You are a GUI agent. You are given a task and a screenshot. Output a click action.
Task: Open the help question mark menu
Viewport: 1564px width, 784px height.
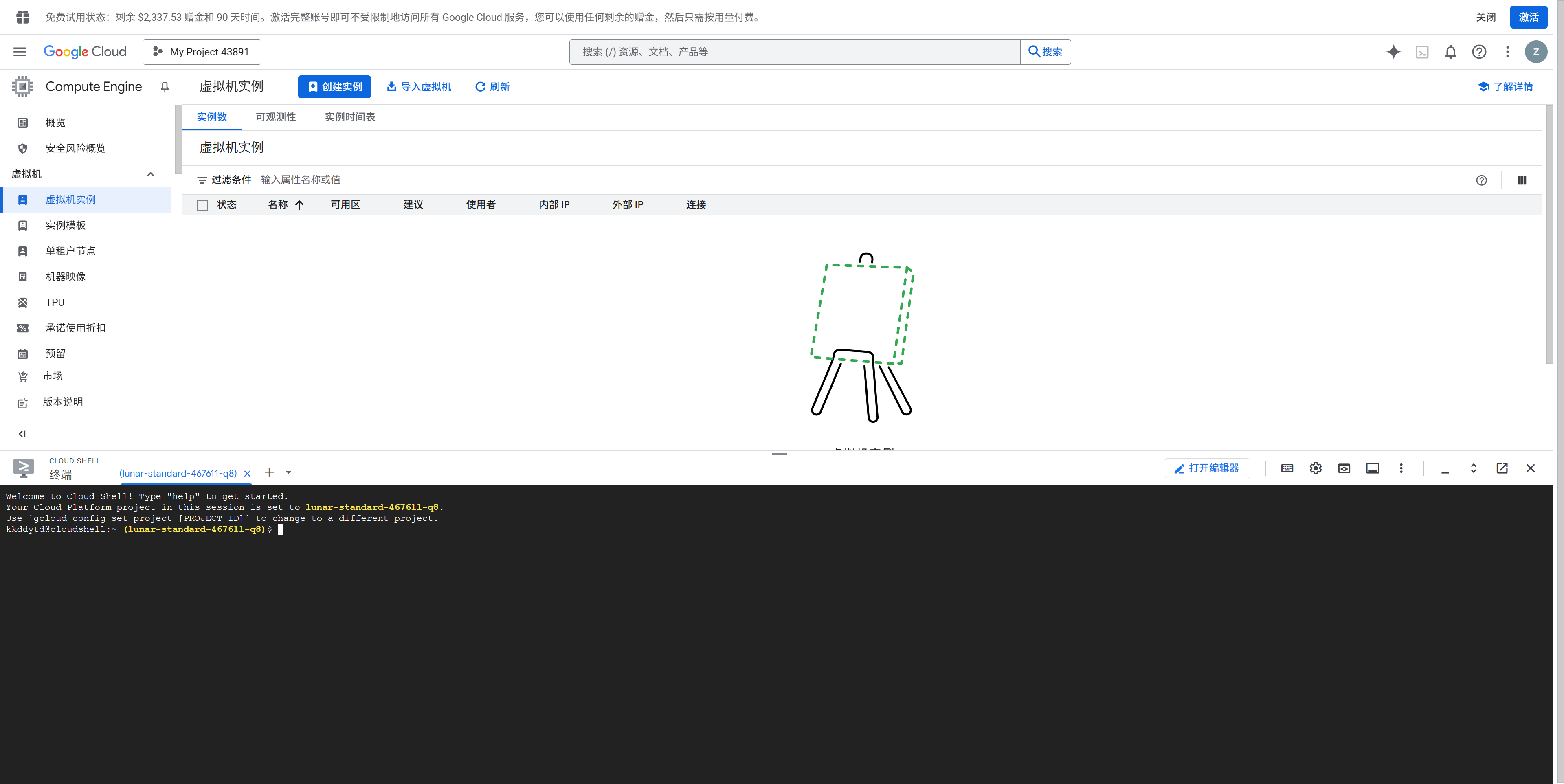[x=1479, y=52]
